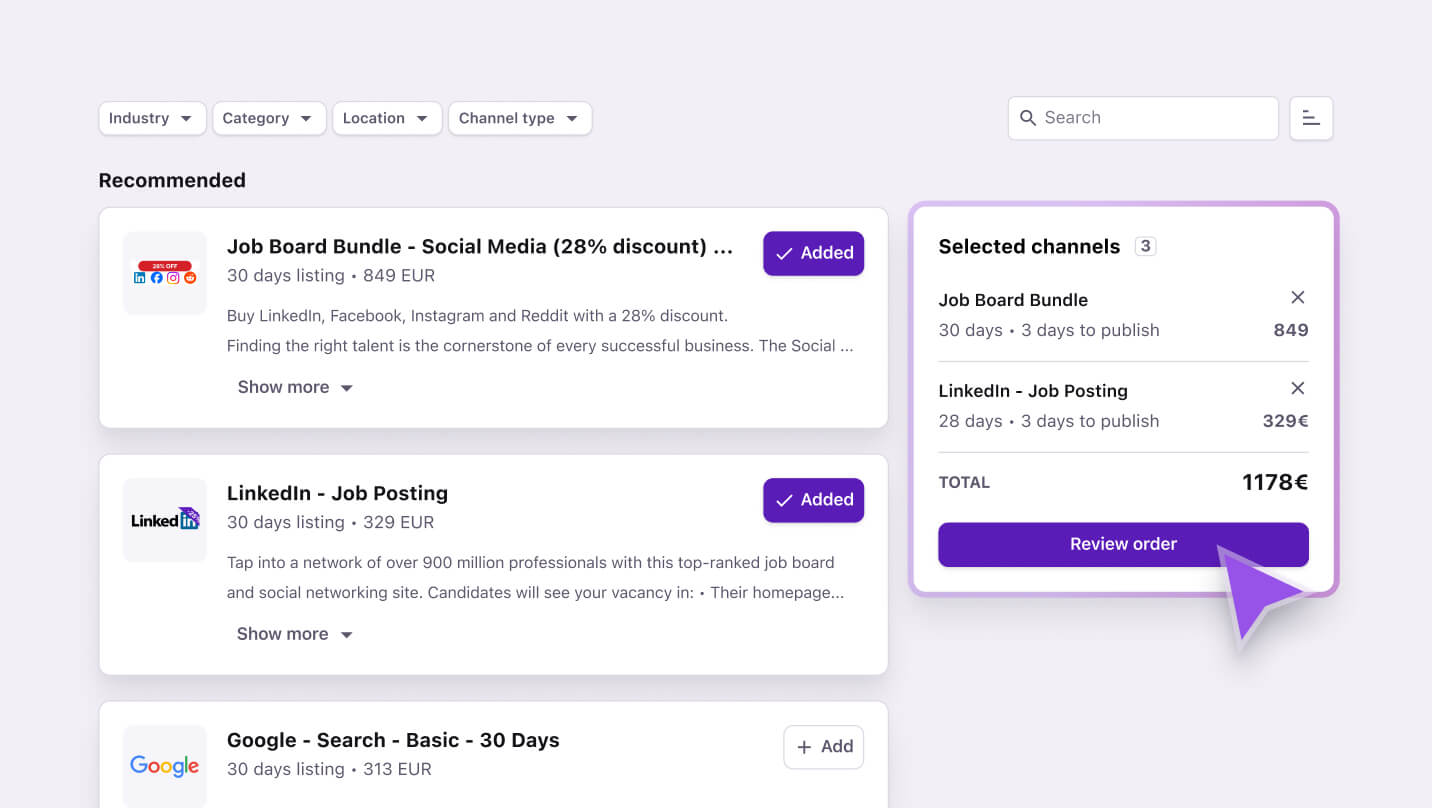Click the selected channels count badge
The width and height of the screenshot is (1432, 808).
(x=1146, y=246)
